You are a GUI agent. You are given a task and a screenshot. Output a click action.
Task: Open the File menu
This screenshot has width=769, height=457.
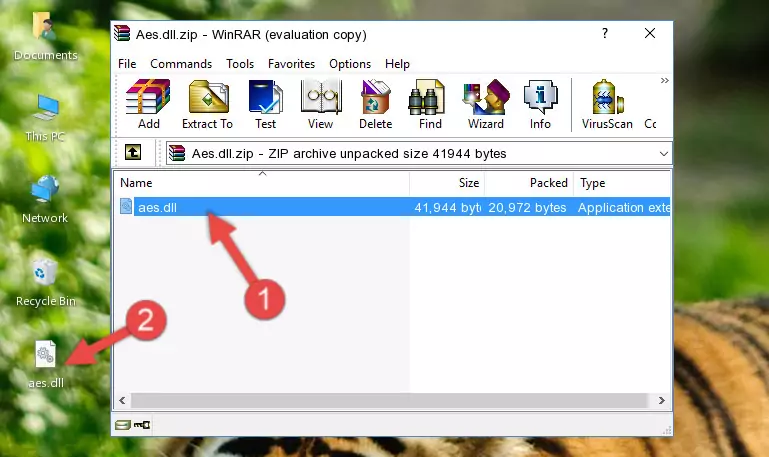pos(127,64)
